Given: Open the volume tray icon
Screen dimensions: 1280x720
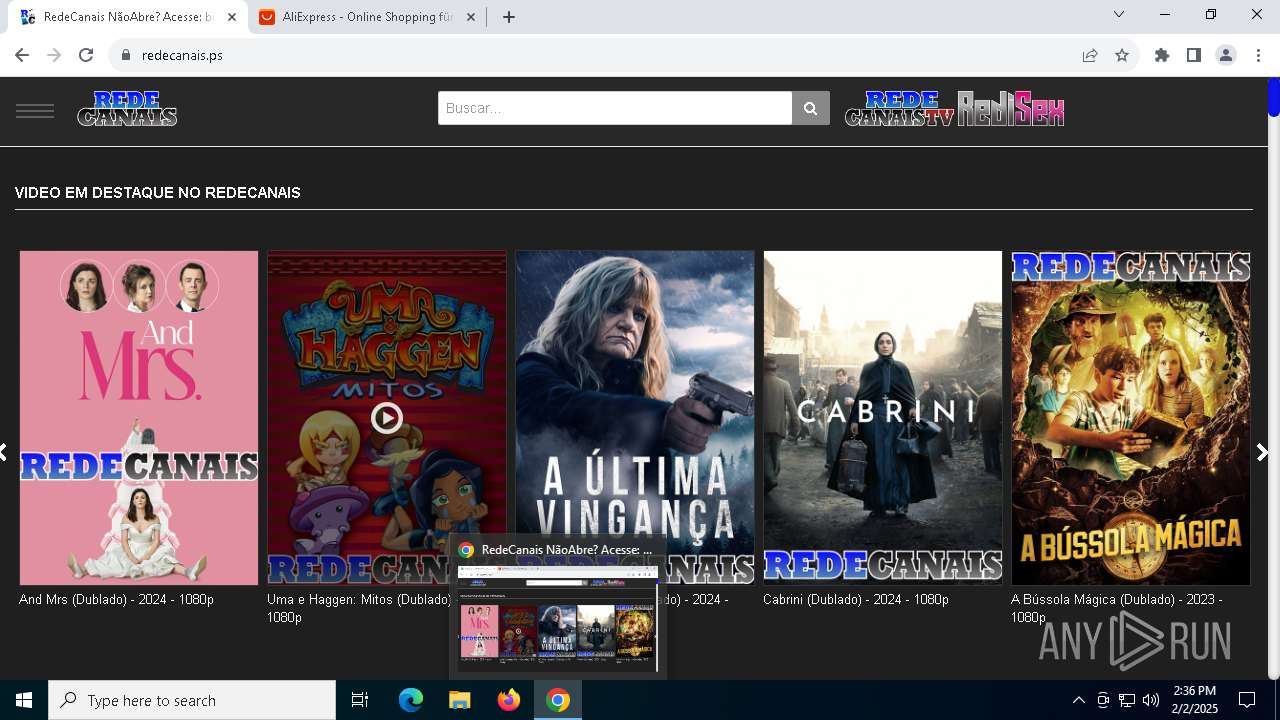Looking at the screenshot, I should (1151, 700).
